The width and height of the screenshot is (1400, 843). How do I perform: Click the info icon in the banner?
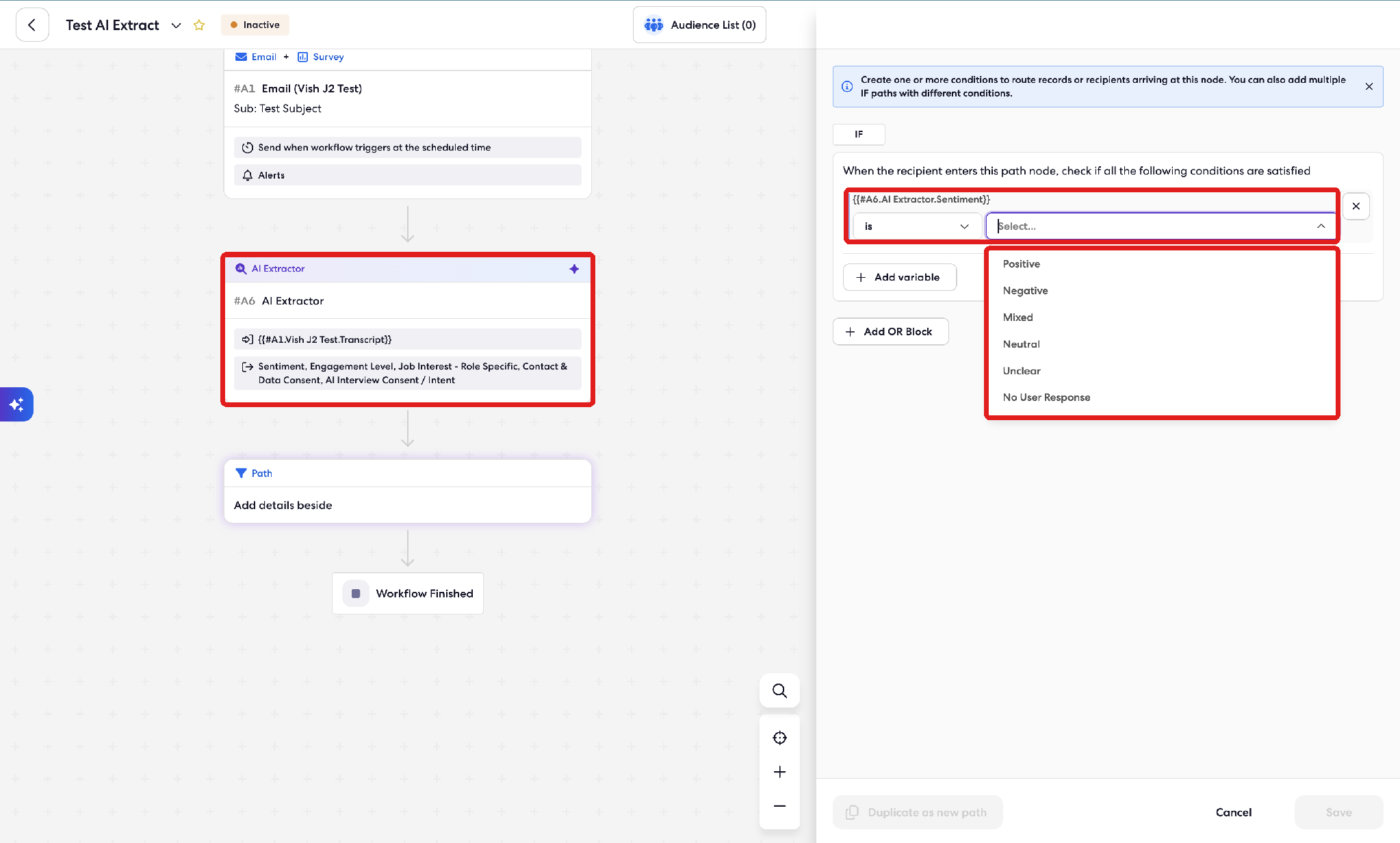(847, 86)
